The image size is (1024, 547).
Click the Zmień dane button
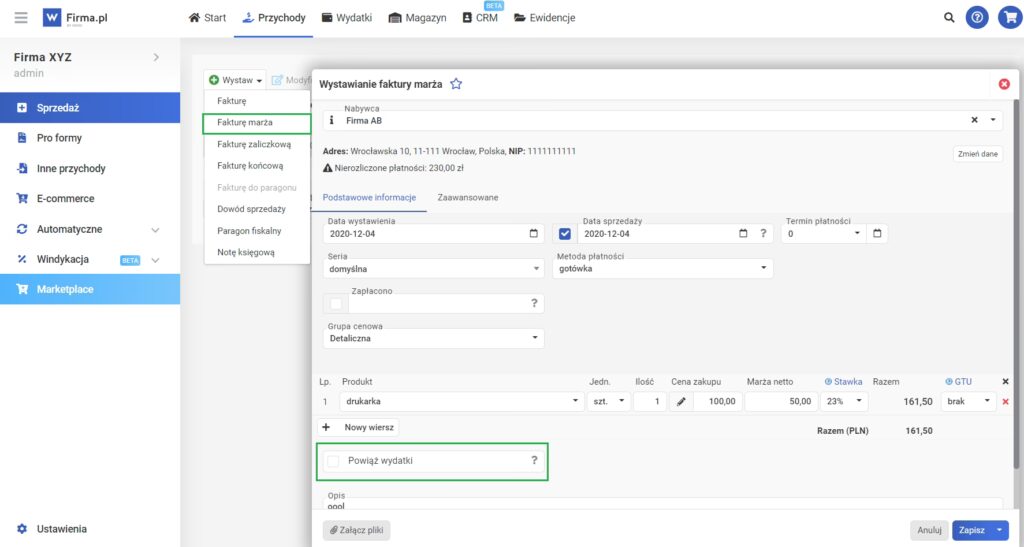pos(977,154)
